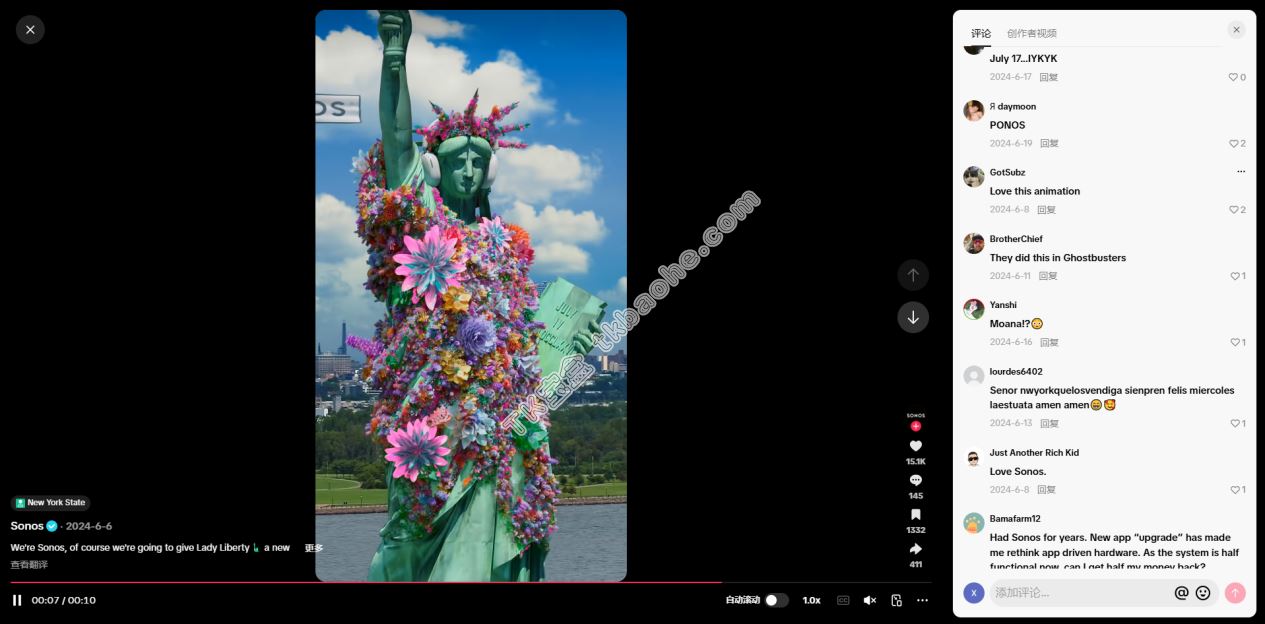The height and width of the screenshot is (624, 1265).
Task: Expand the caption with 更多
Action: point(314,548)
